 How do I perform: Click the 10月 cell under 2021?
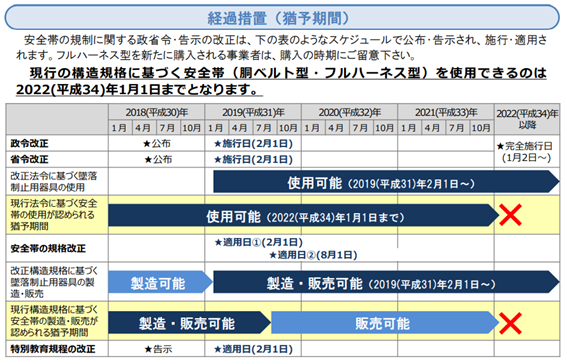pyautogui.click(x=482, y=128)
